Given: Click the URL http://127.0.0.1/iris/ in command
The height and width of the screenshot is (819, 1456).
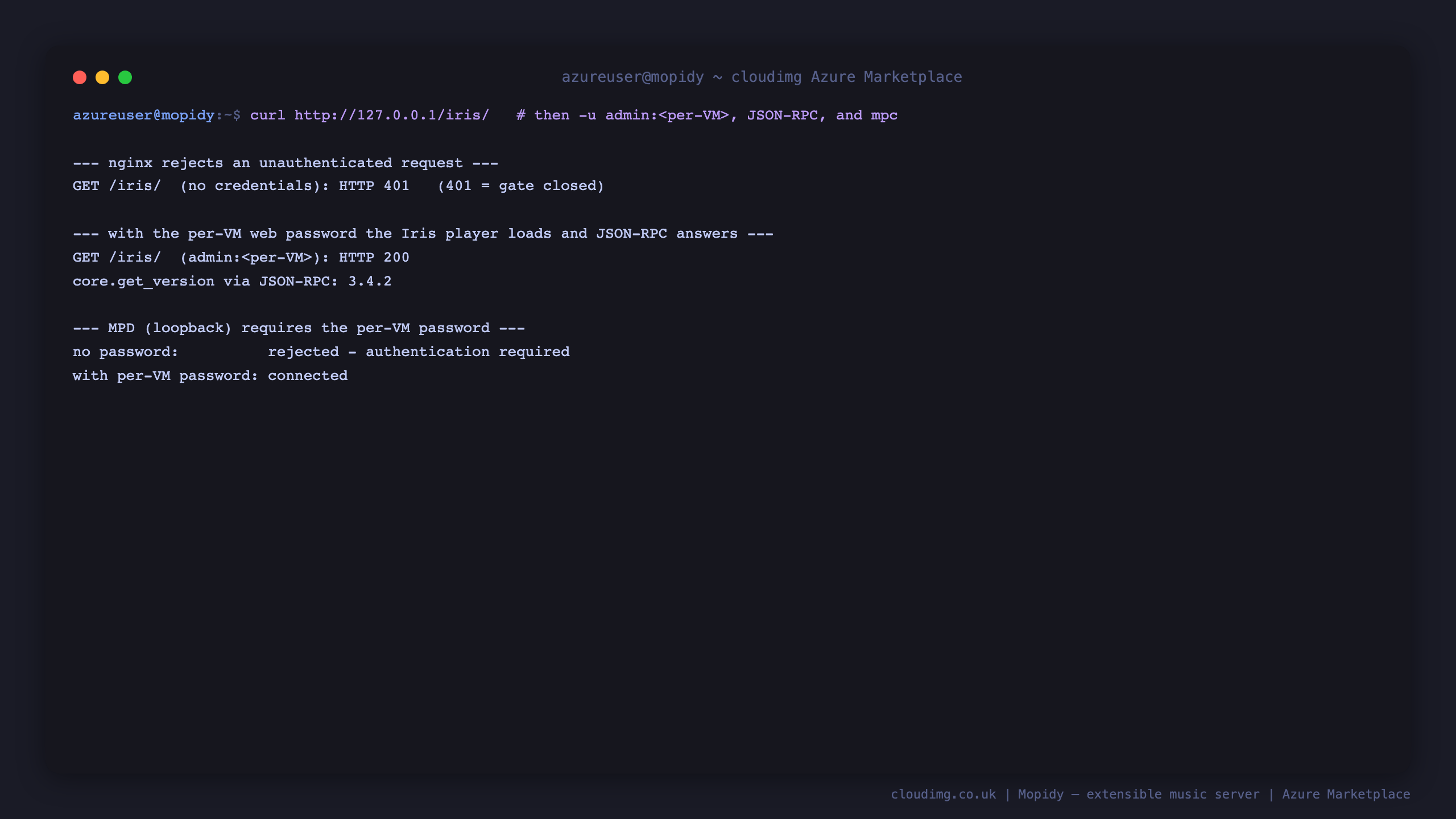Looking at the screenshot, I should 392,115.
